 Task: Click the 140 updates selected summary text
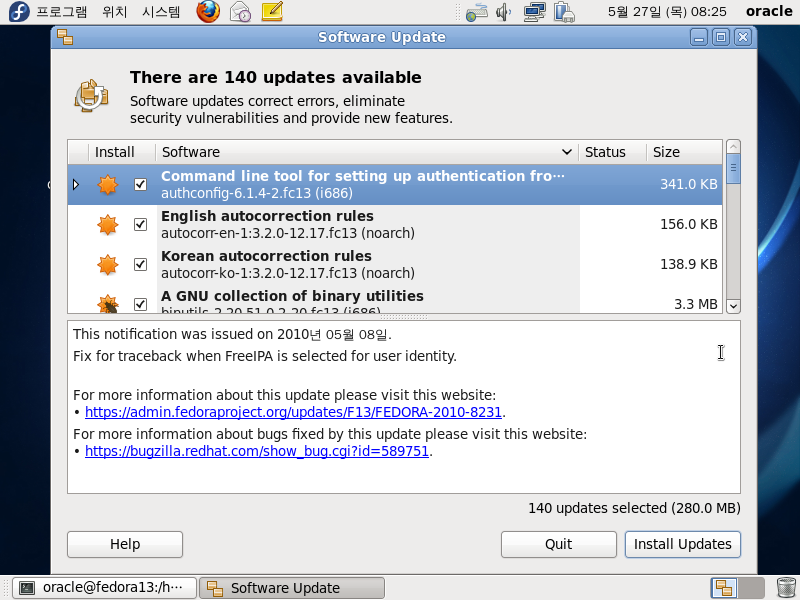click(634, 508)
